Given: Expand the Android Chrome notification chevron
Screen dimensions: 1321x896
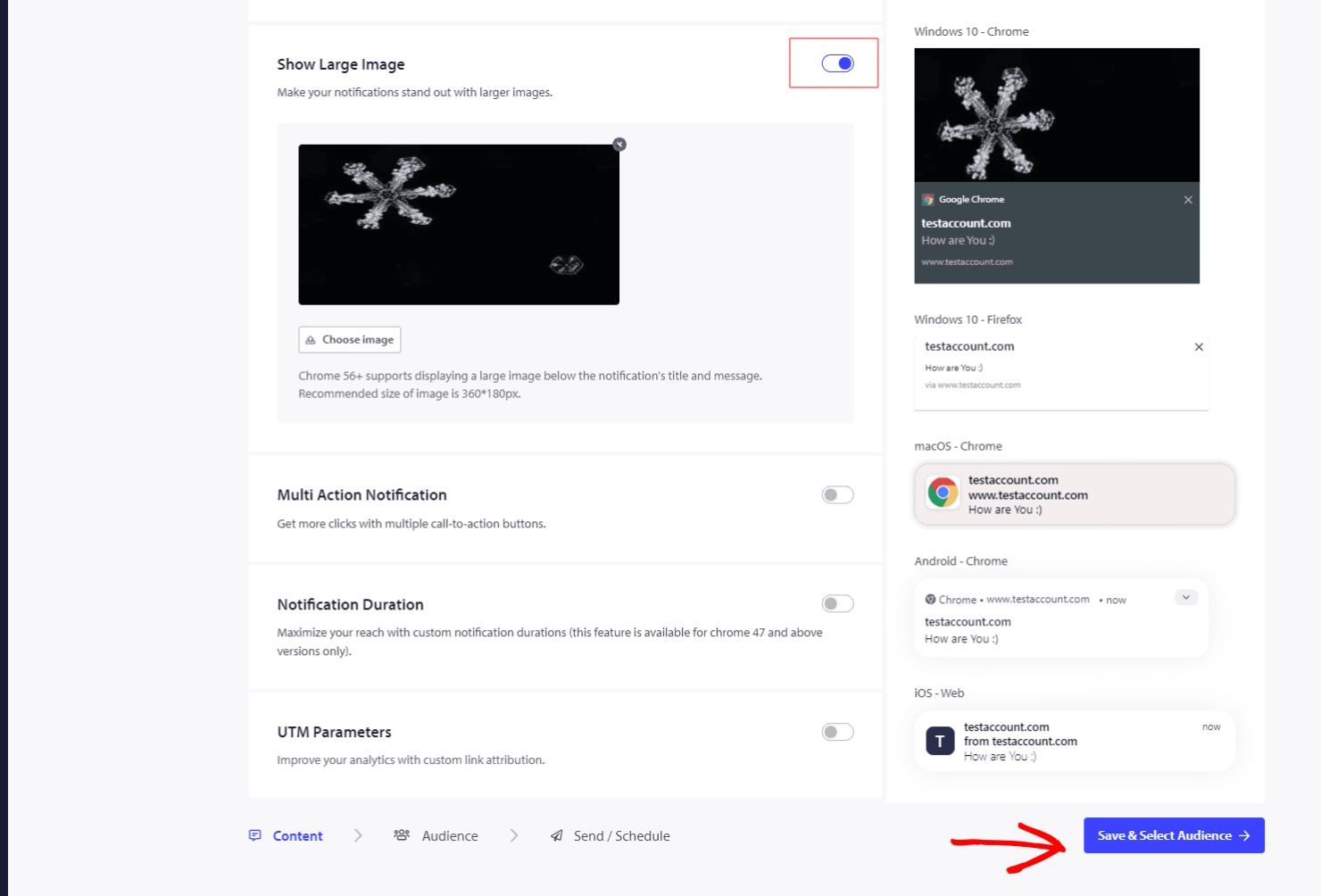Looking at the screenshot, I should pyautogui.click(x=1186, y=597).
